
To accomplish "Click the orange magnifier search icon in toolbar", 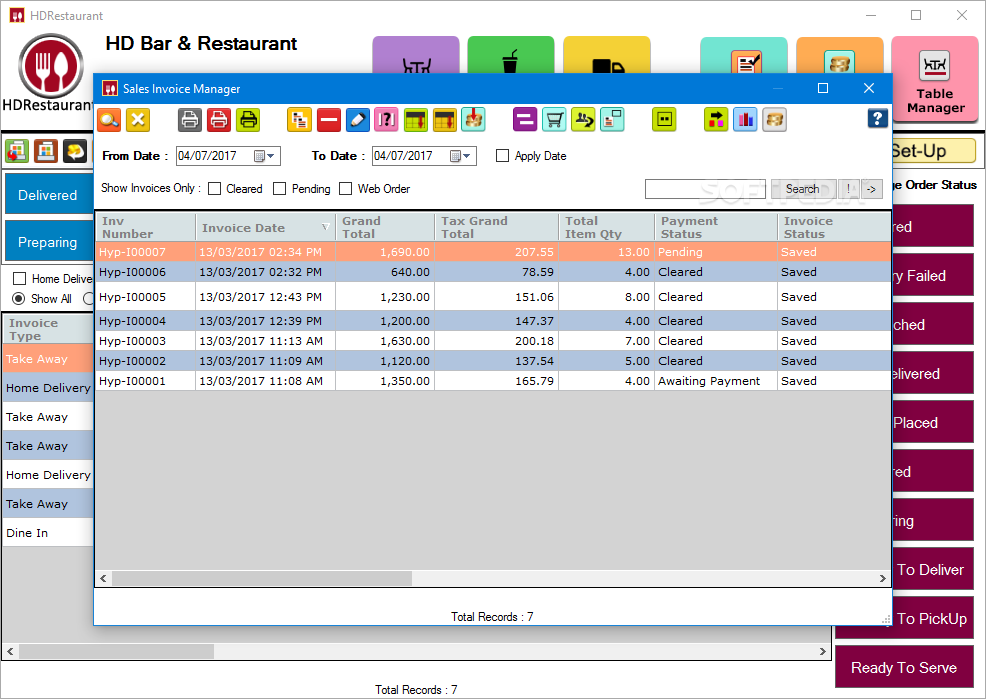I will coord(109,119).
